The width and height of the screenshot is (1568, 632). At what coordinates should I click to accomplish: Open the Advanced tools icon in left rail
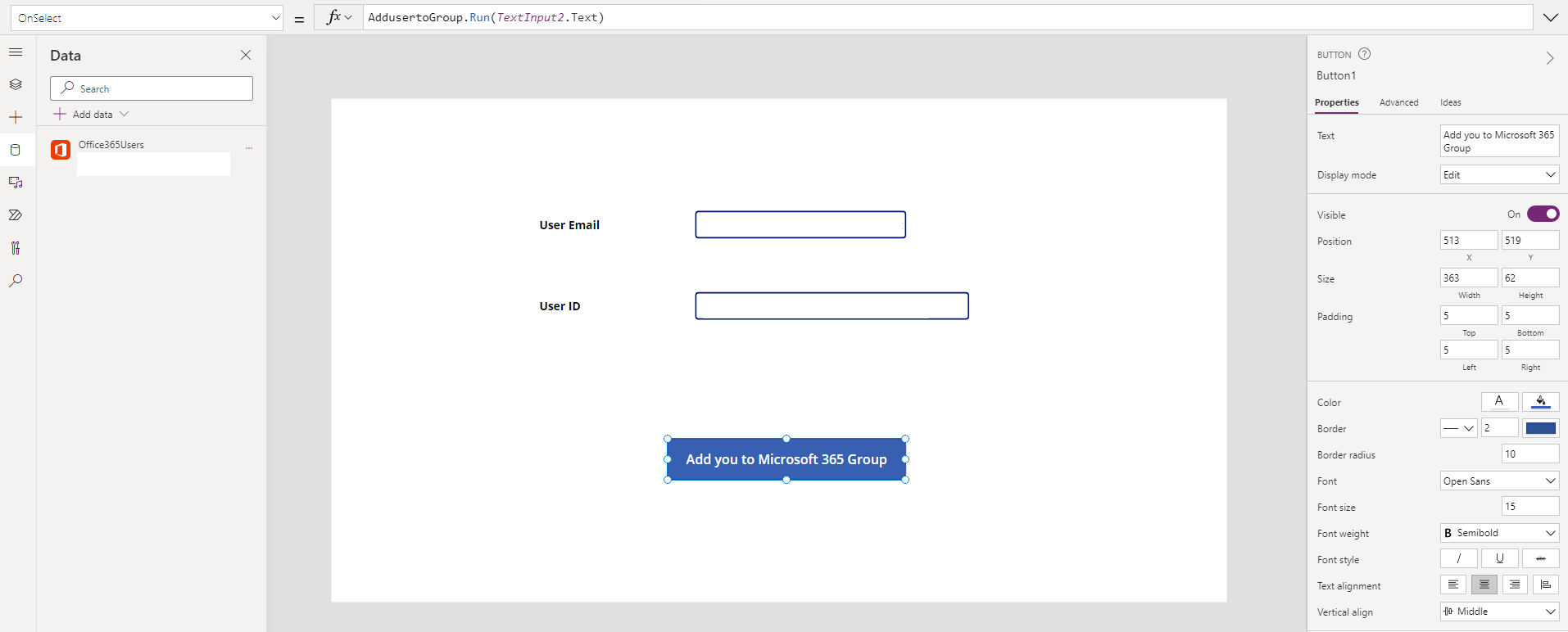tap(16, 248)
